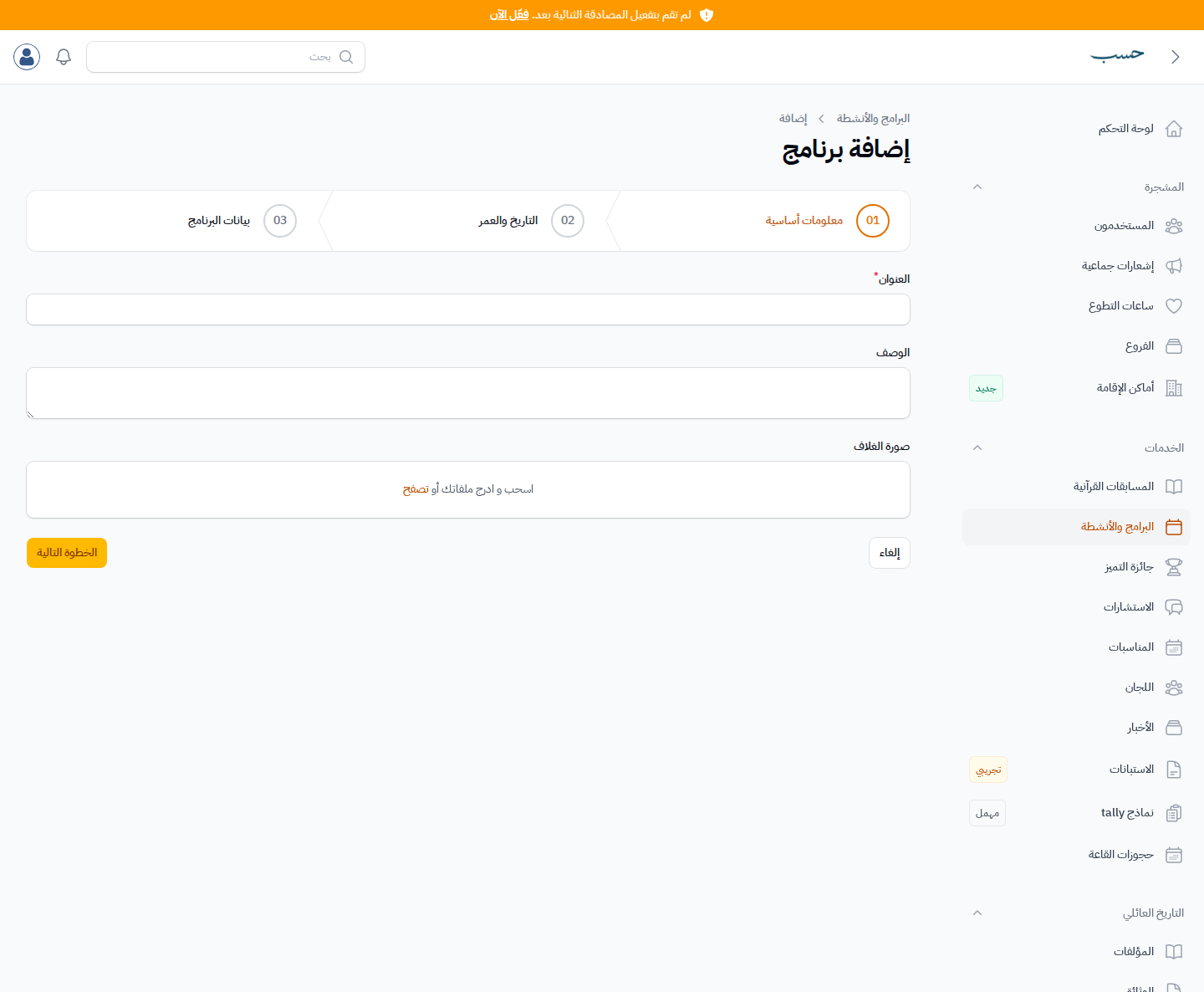Click the trophy icon beside جائزة التميز

(1174, 567)
